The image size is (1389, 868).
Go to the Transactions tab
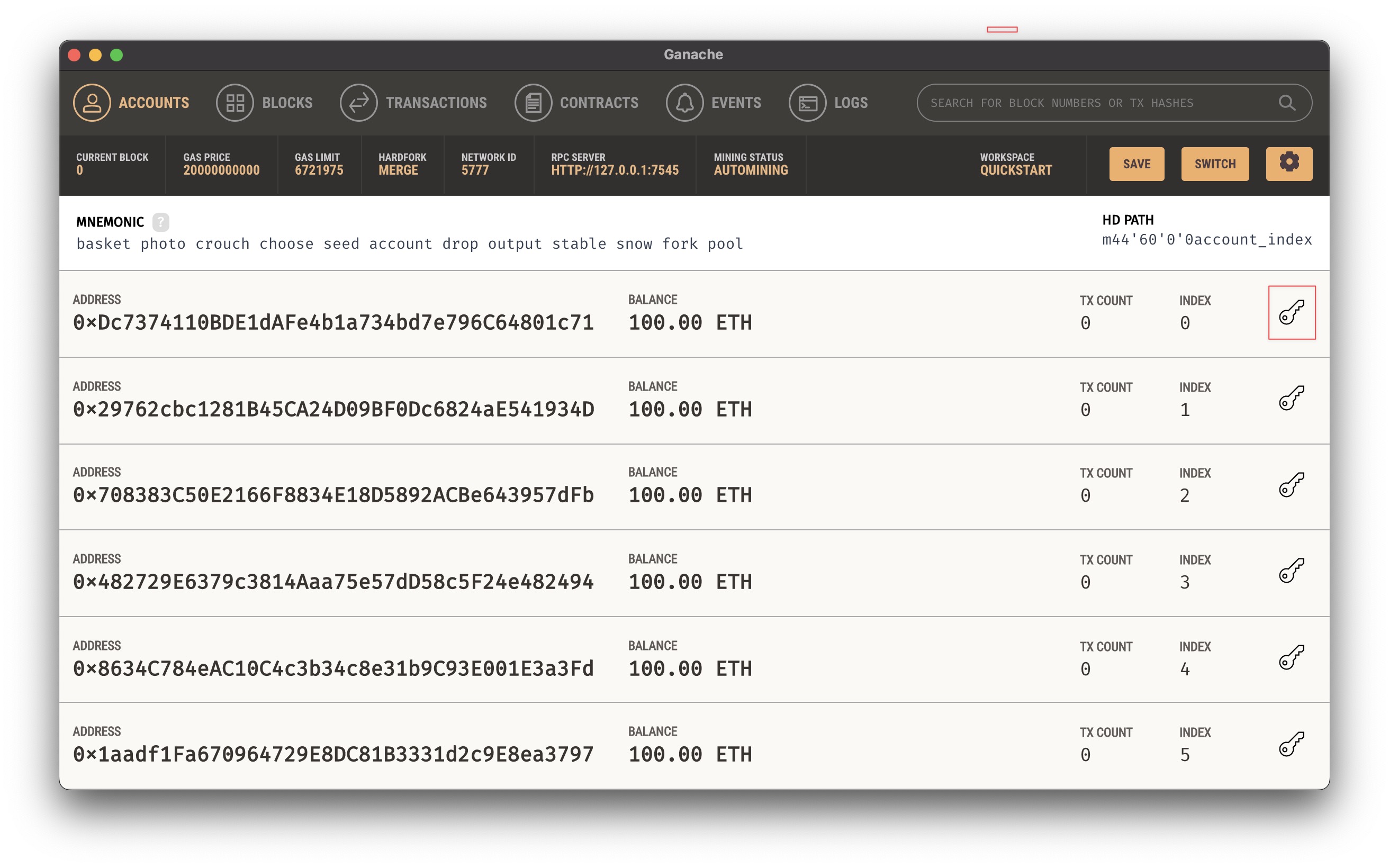click(413, 103)
